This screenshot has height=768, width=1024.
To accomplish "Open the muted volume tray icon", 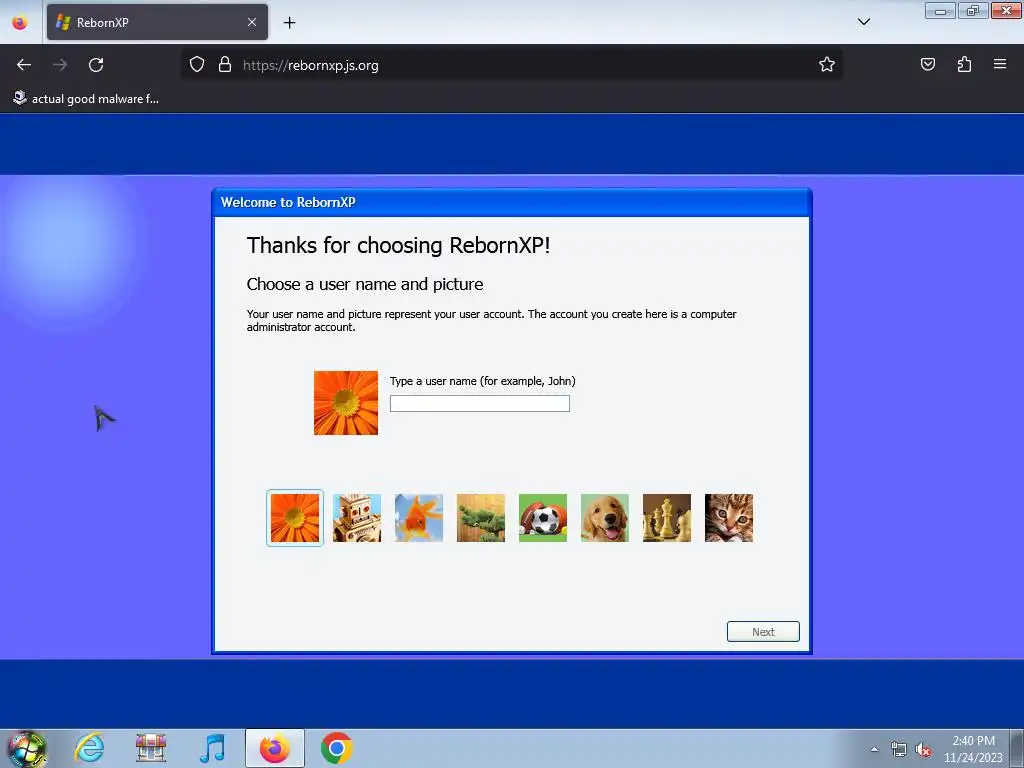I will (923, 749).
